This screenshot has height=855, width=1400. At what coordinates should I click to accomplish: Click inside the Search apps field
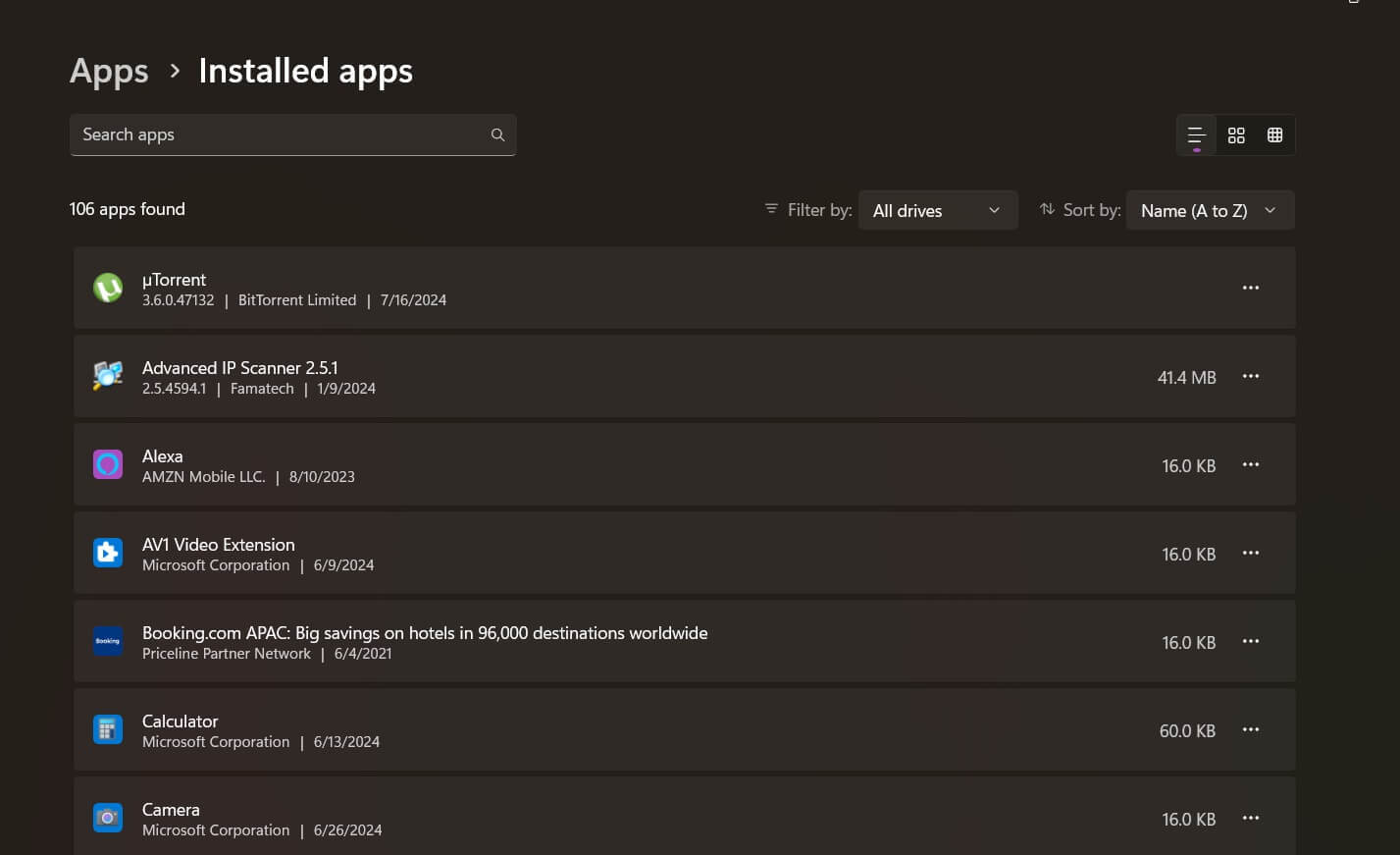(275, 134)
